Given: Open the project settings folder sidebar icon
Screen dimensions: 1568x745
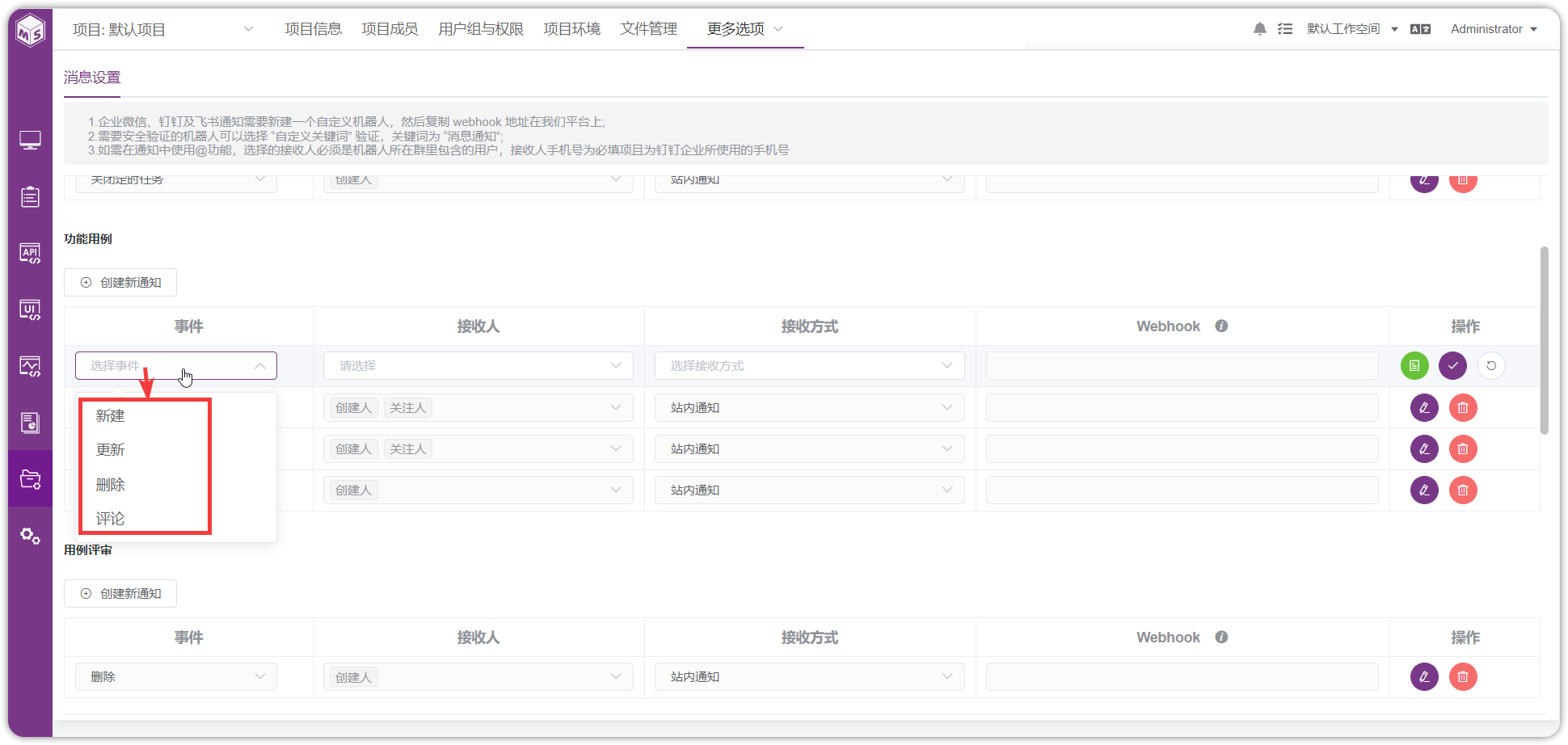Looking at the screenshot, I should (x=30, y=479).
